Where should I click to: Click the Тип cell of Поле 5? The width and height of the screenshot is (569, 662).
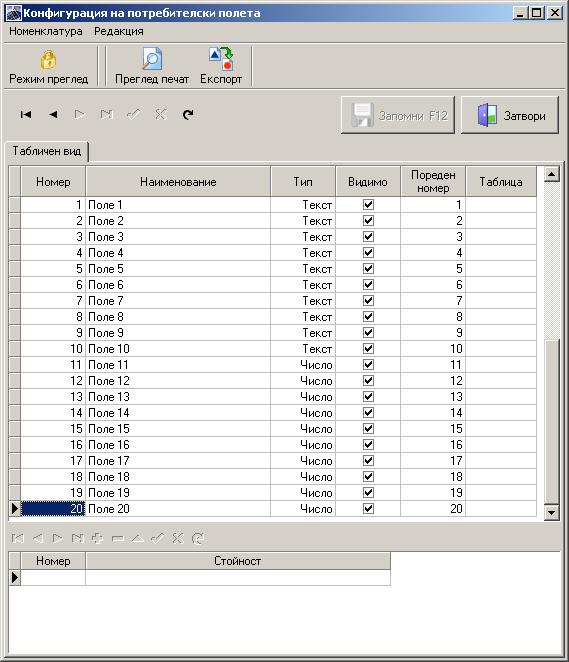(x=303, y=269)
